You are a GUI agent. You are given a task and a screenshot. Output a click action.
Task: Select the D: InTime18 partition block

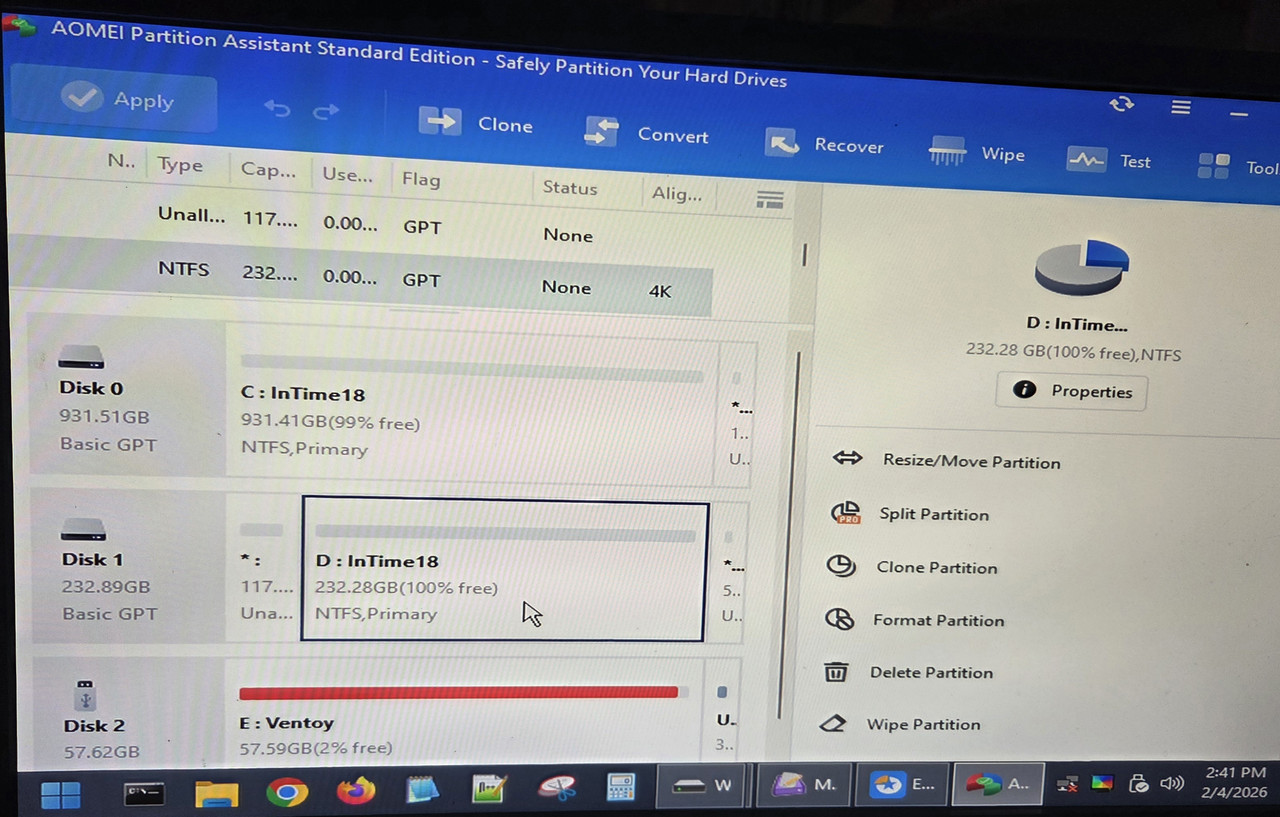coord(505,568)
